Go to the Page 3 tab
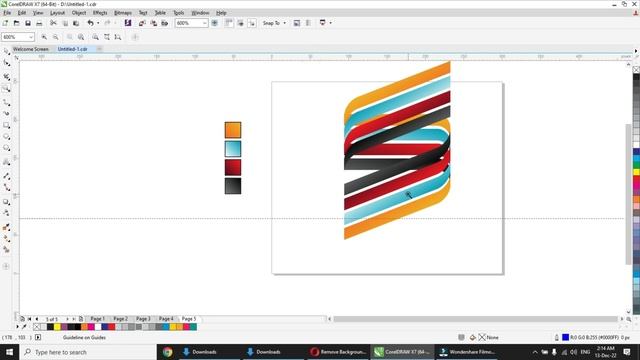The image size is (640, 360). (143, 318)
